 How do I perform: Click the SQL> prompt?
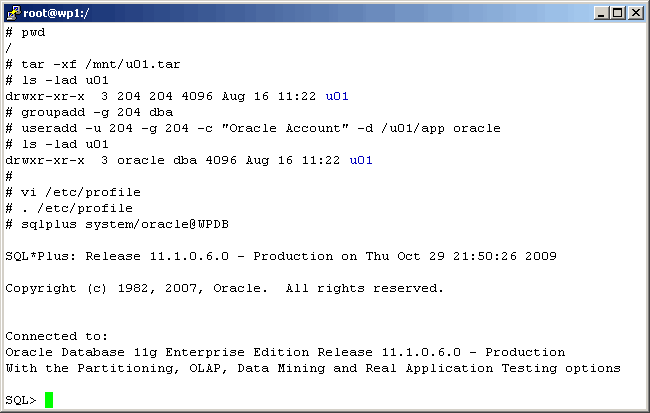pos(21,400)
